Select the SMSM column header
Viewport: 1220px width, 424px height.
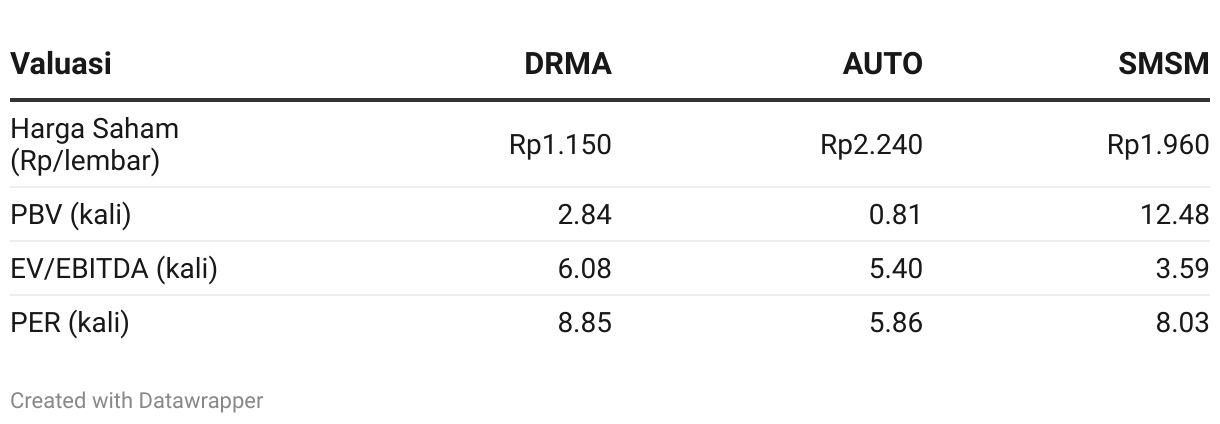(x=1164, y=64)
